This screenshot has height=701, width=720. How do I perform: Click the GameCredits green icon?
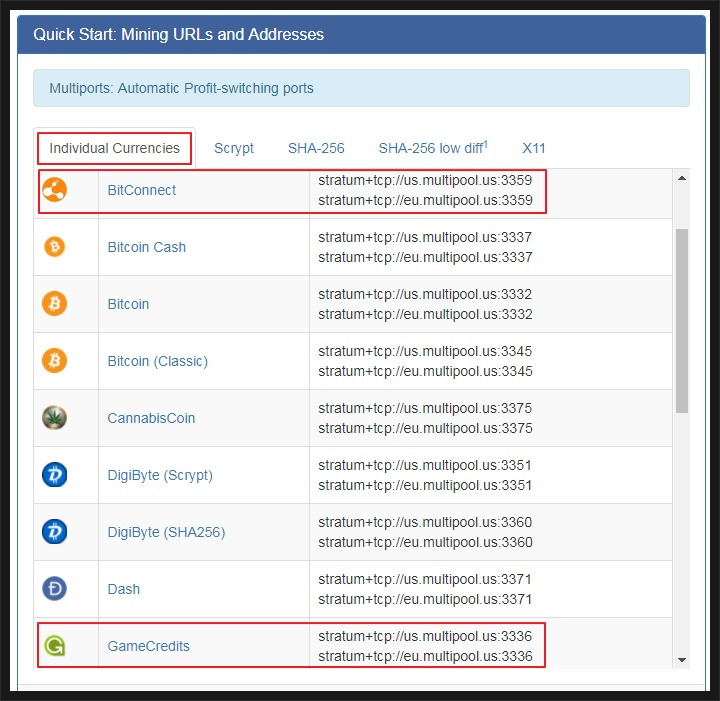(55, 645)
